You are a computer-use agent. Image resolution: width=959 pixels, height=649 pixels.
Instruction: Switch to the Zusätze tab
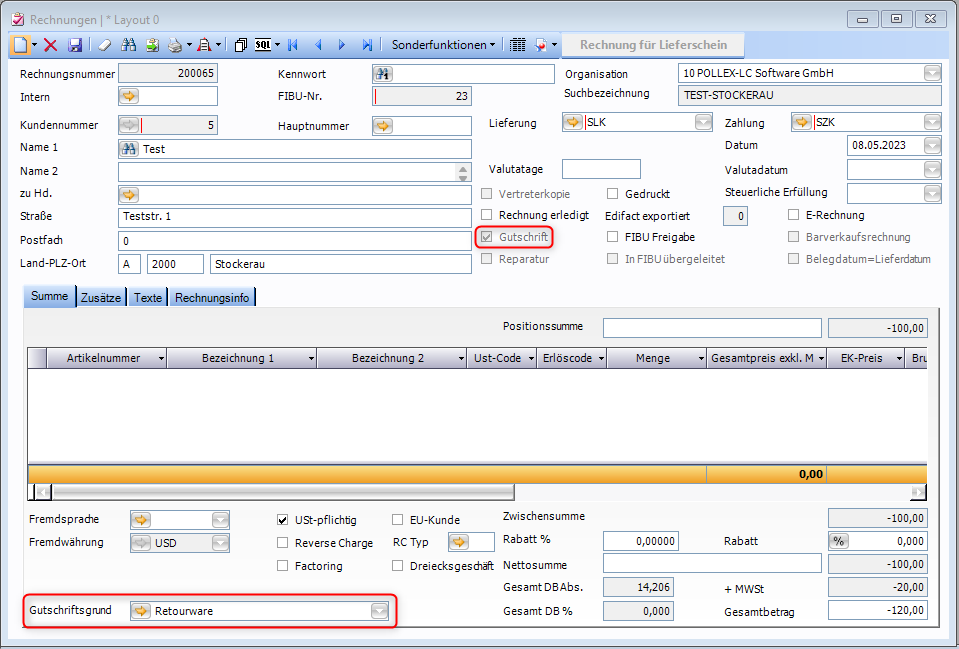(x=101, y=297)
